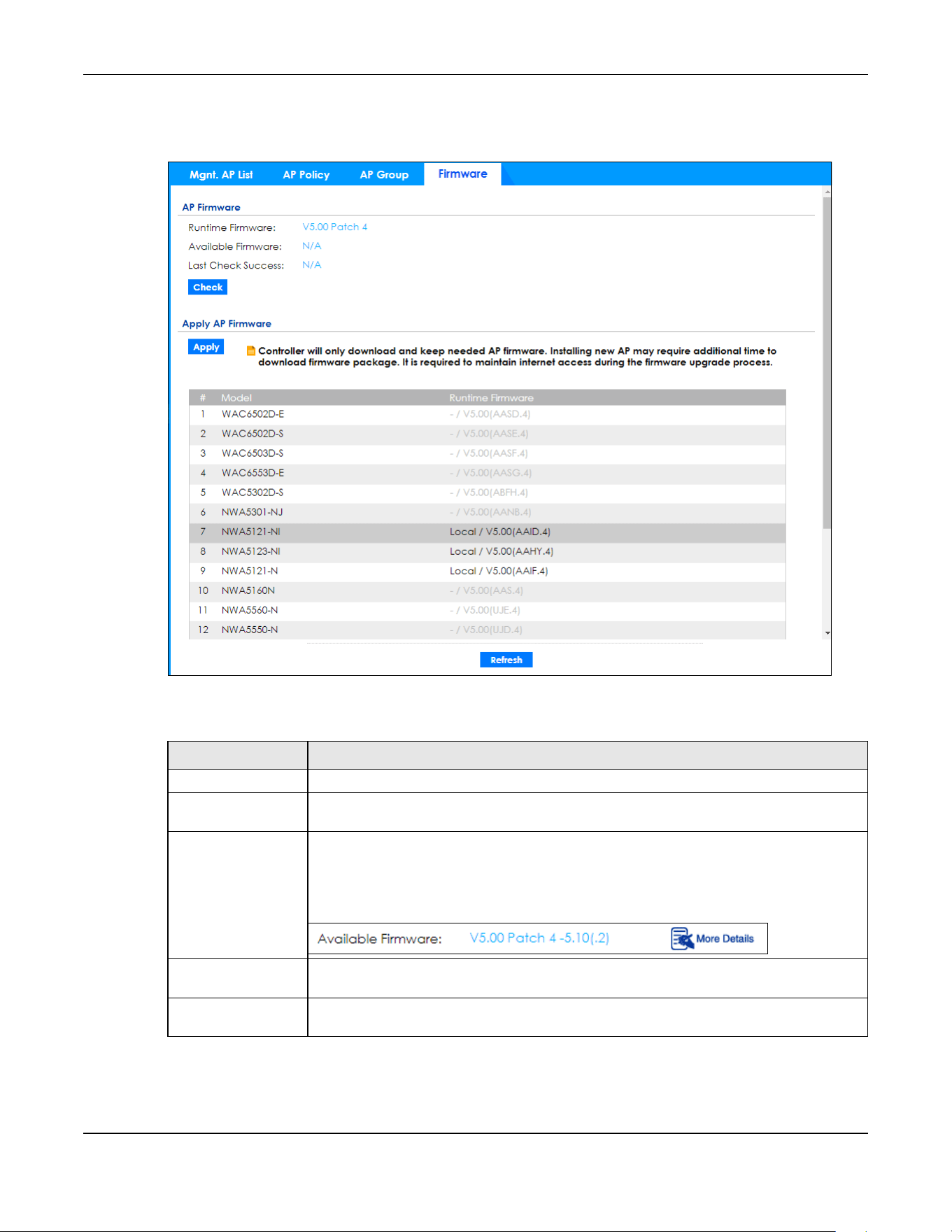Click firmware value - / V5.00(UJE.4)
This screenshot has width=952, height=1232.
pyautogui.click(x=485, y=610)
